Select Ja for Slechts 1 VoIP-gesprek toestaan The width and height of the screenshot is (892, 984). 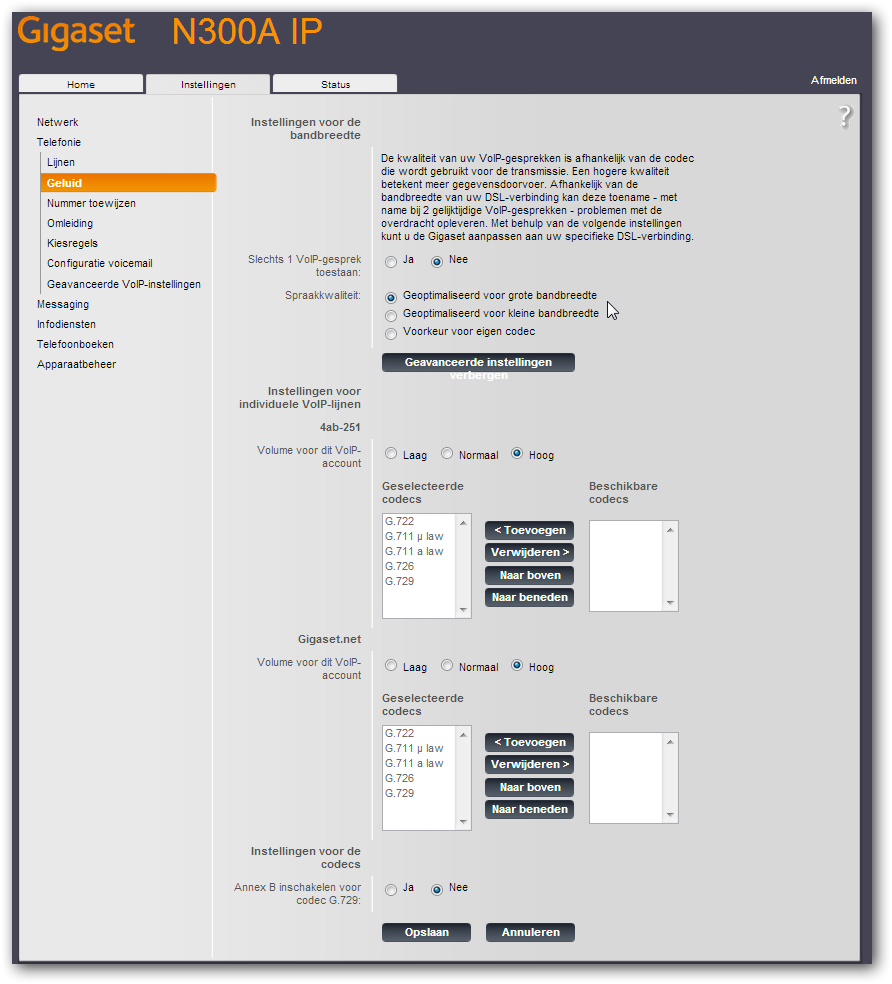[391, 262]
